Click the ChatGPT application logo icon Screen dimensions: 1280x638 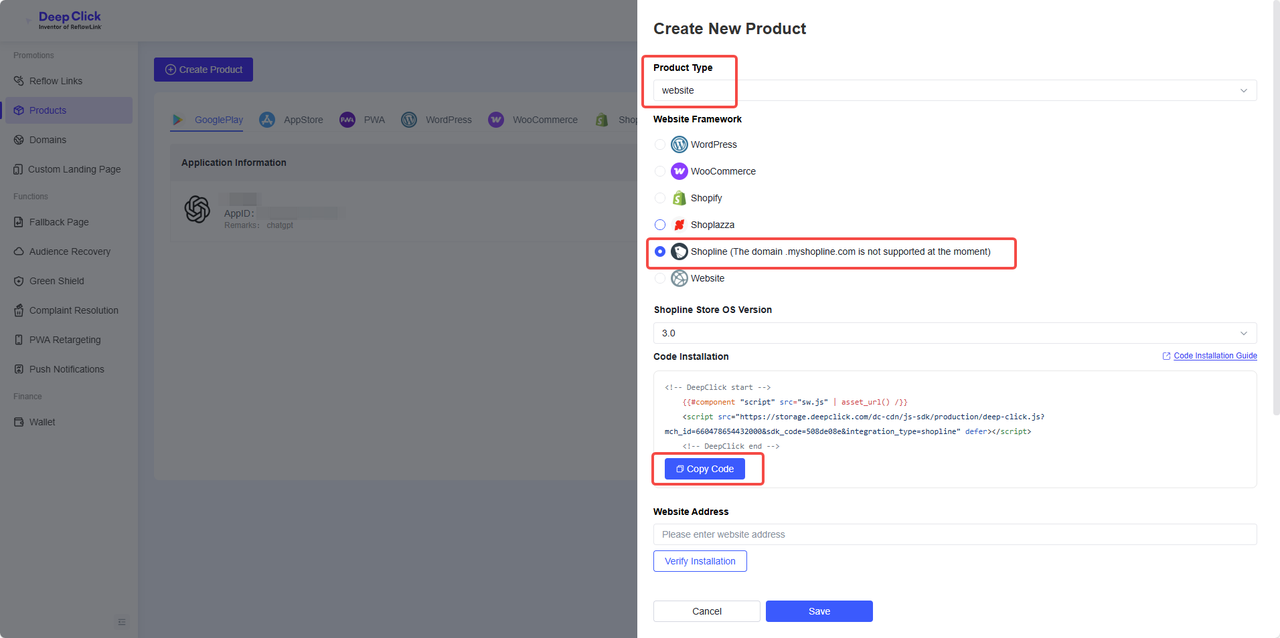pyautogui.click(x=197, y=209)
